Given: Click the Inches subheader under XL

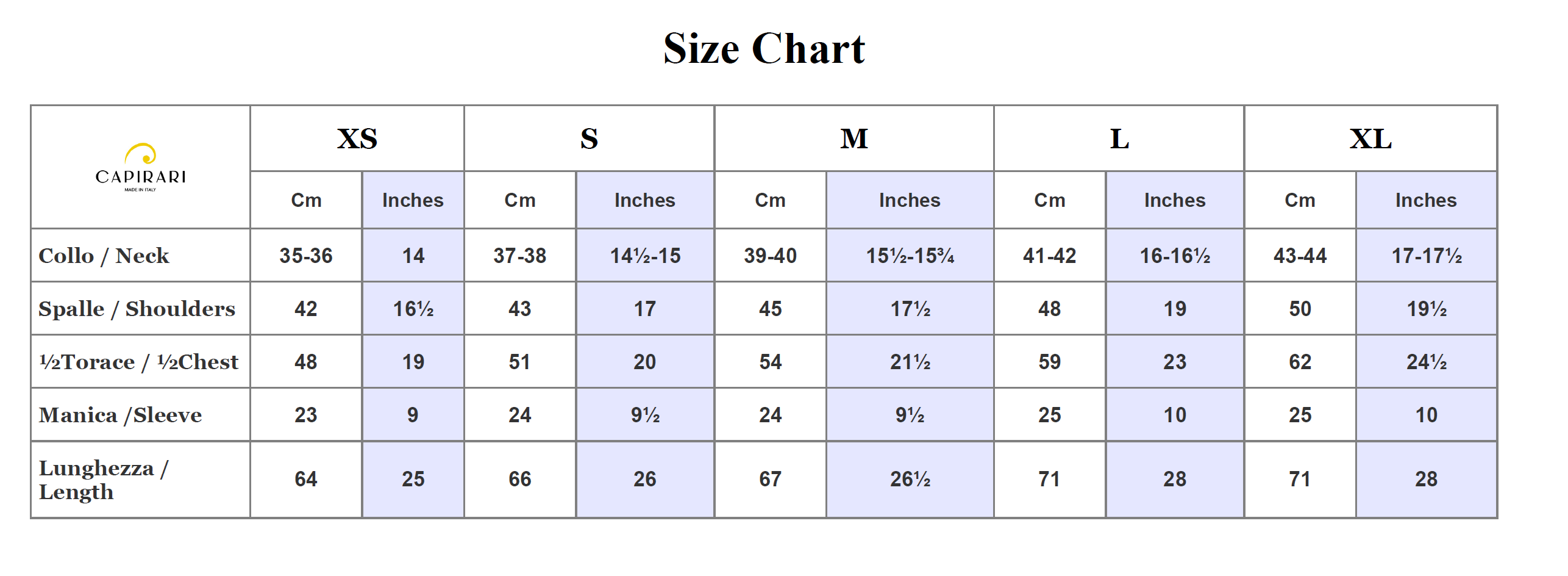Looking at the screenshot, I should pos(1426,200).
